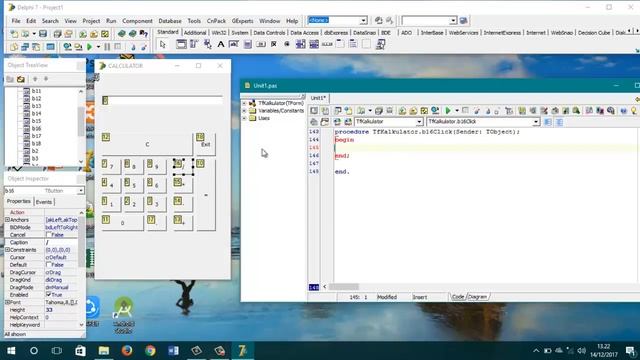Viewport: 640px width, 360px height.
Task: Click the lightbulb icon in editor toolbar
Action: 634,111
